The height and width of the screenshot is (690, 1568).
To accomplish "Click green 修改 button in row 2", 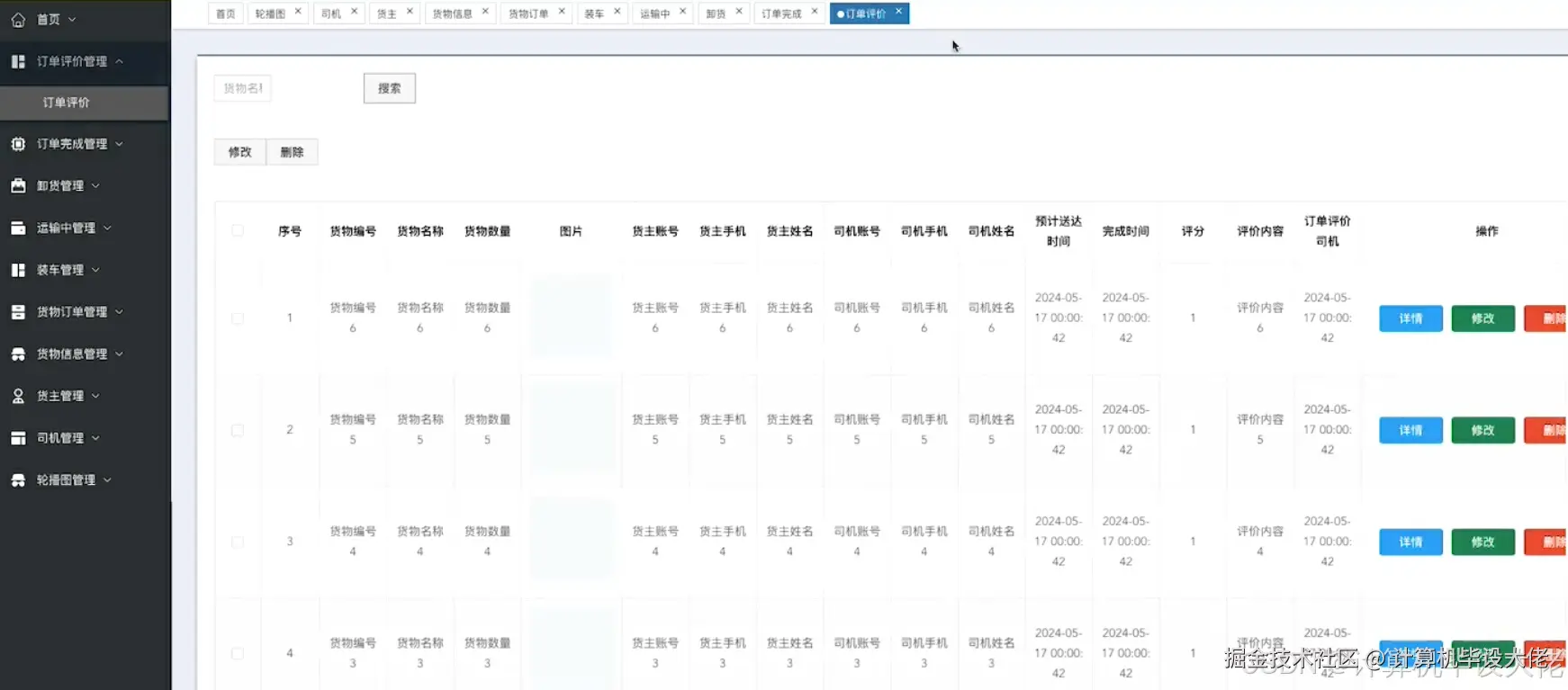I will (1482, 430).
